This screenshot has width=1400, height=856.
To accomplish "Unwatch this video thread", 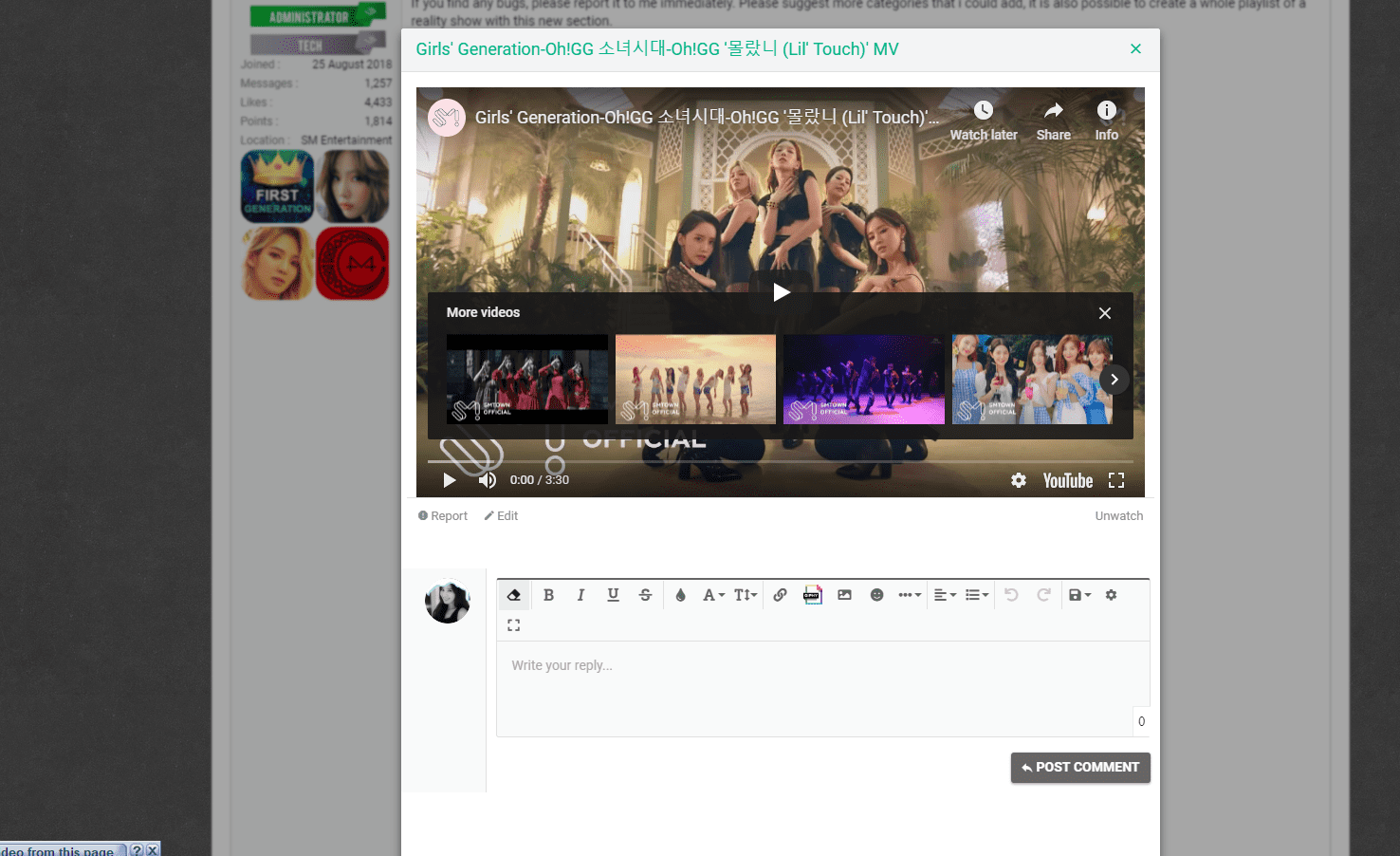I will 1119,516.
